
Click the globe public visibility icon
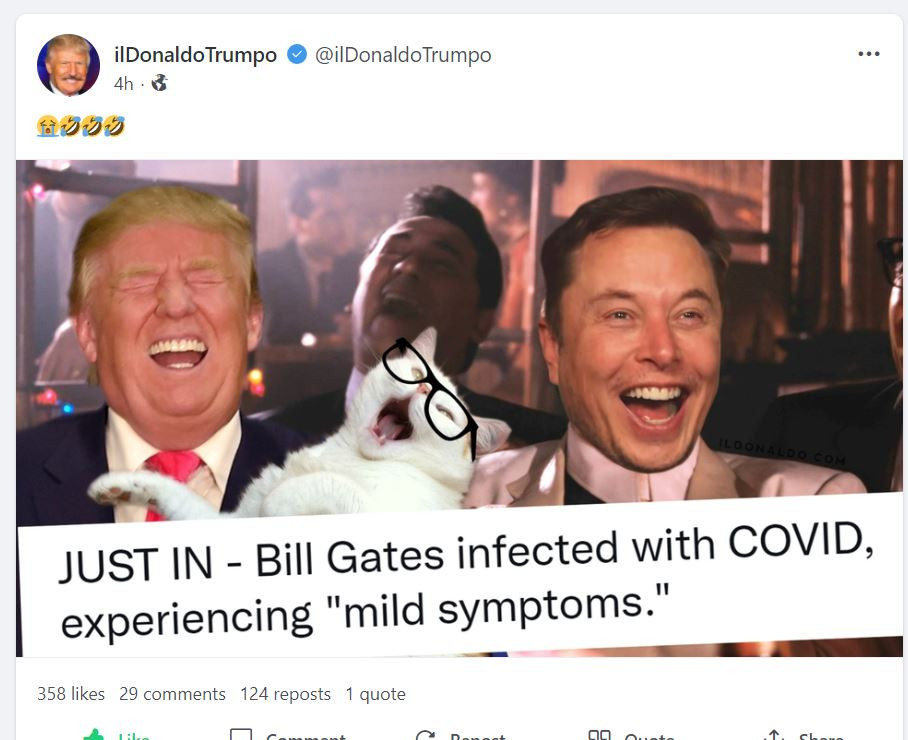(159, 83)
